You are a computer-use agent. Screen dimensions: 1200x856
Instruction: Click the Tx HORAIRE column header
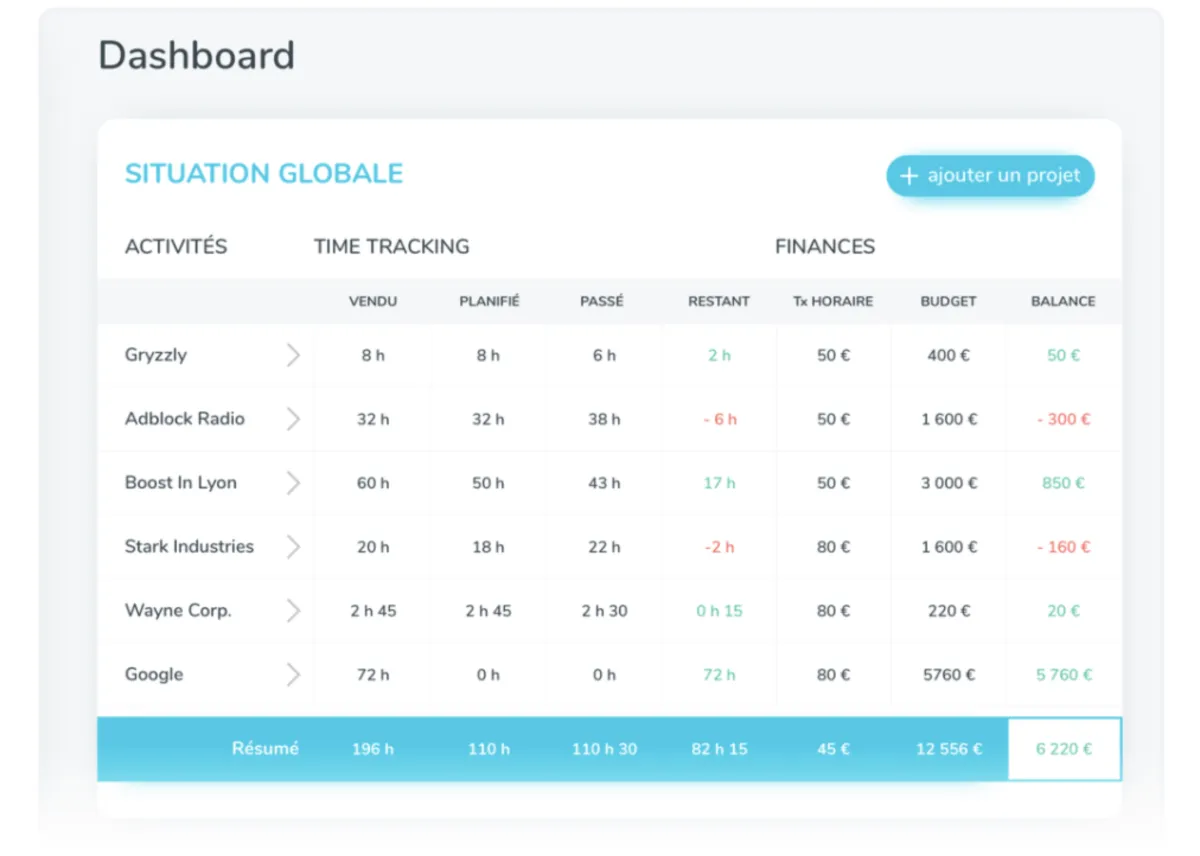833,301
